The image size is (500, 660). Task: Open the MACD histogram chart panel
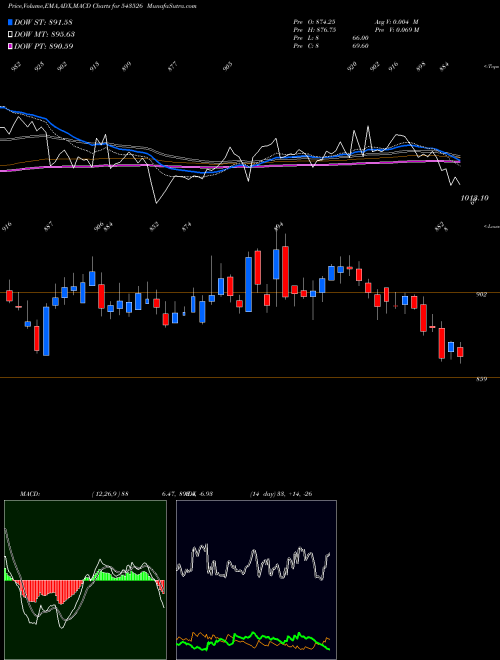[x=85, y=580]
